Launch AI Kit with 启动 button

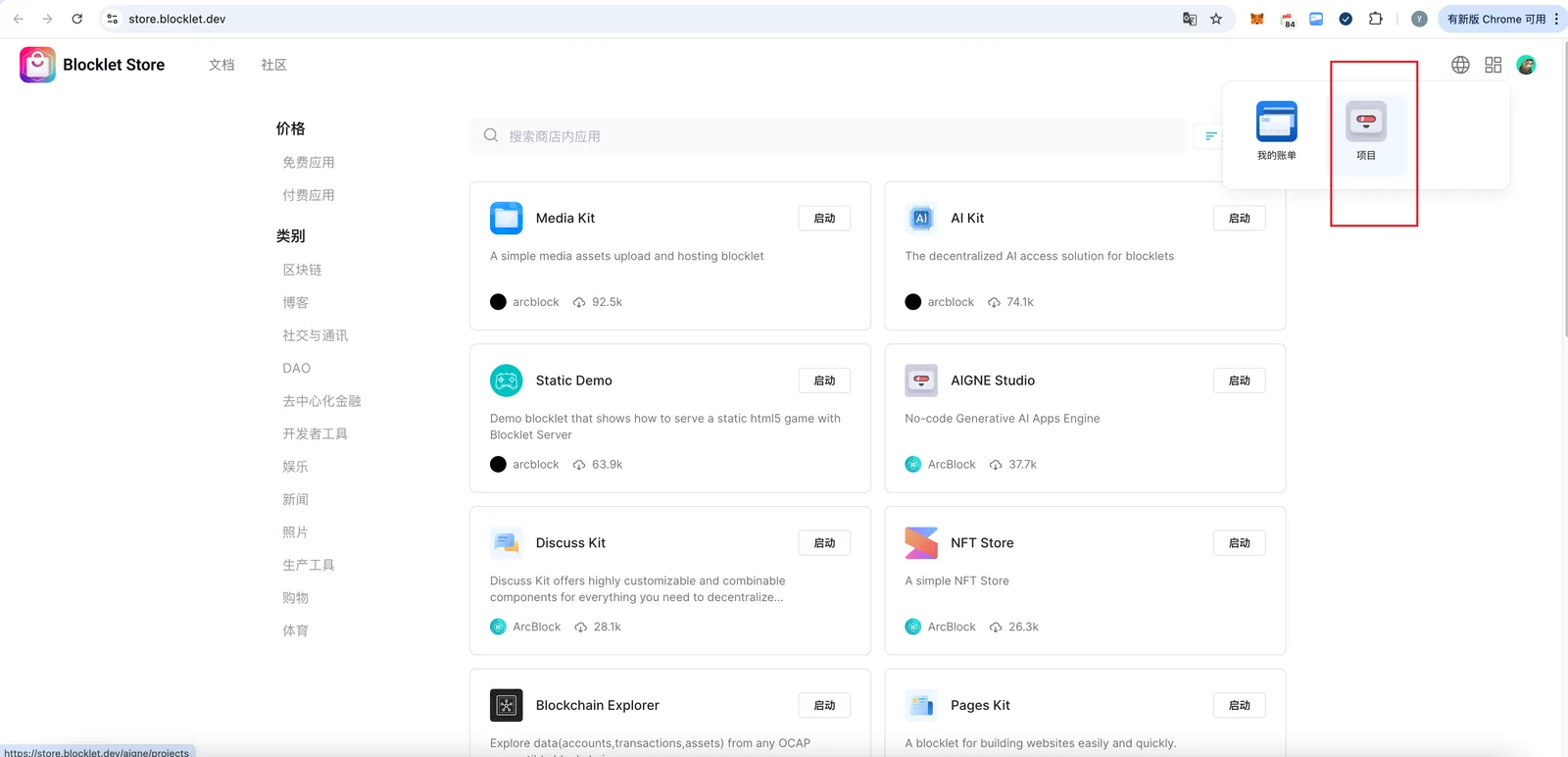coord(1240,218)
